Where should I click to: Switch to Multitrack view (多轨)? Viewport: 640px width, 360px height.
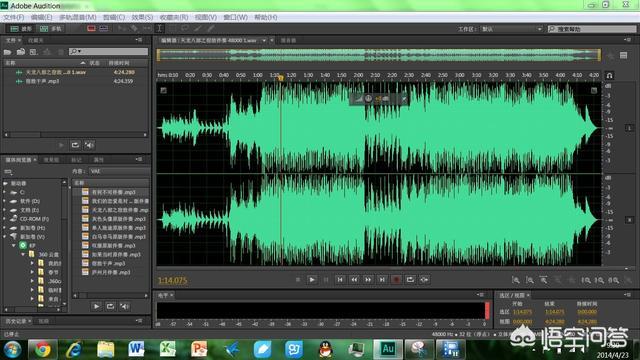51,29
